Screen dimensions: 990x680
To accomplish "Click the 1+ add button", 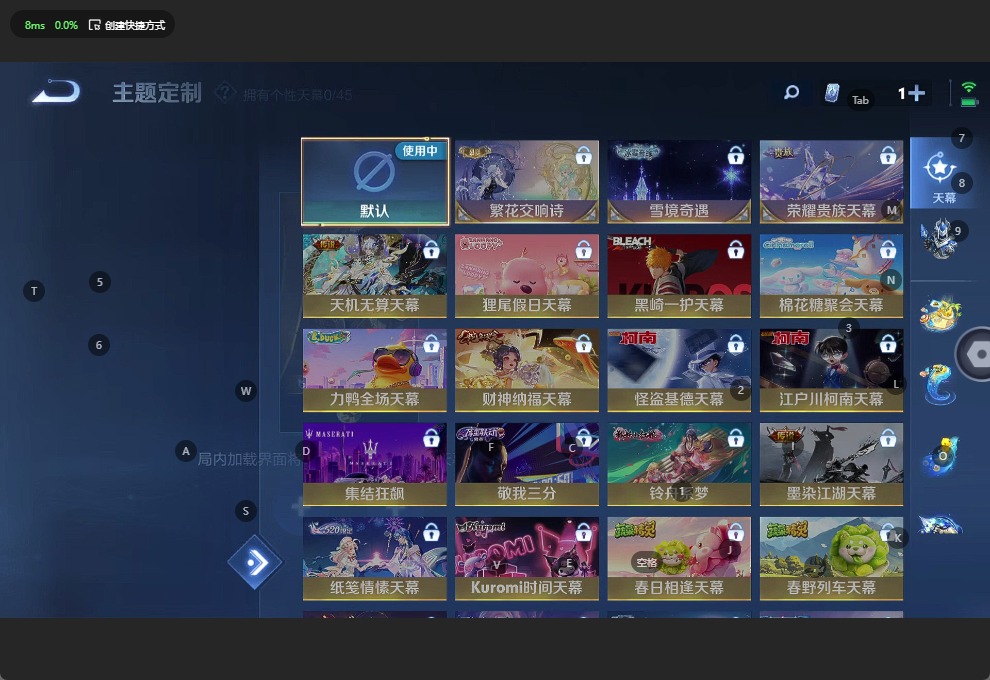I will pos(911,93).
